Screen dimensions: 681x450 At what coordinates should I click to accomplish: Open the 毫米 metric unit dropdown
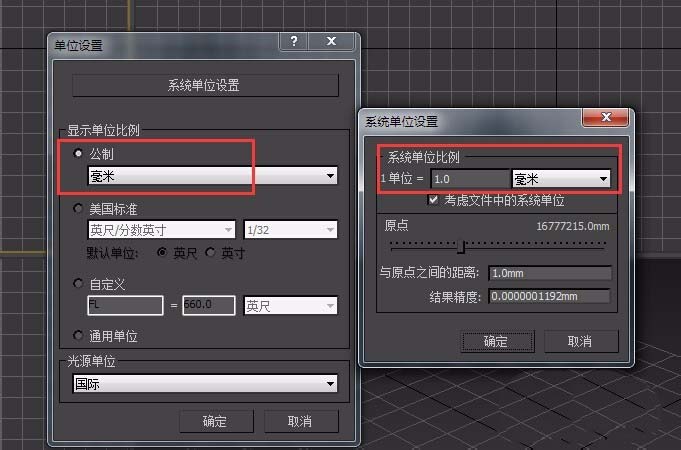click(212, 176)
